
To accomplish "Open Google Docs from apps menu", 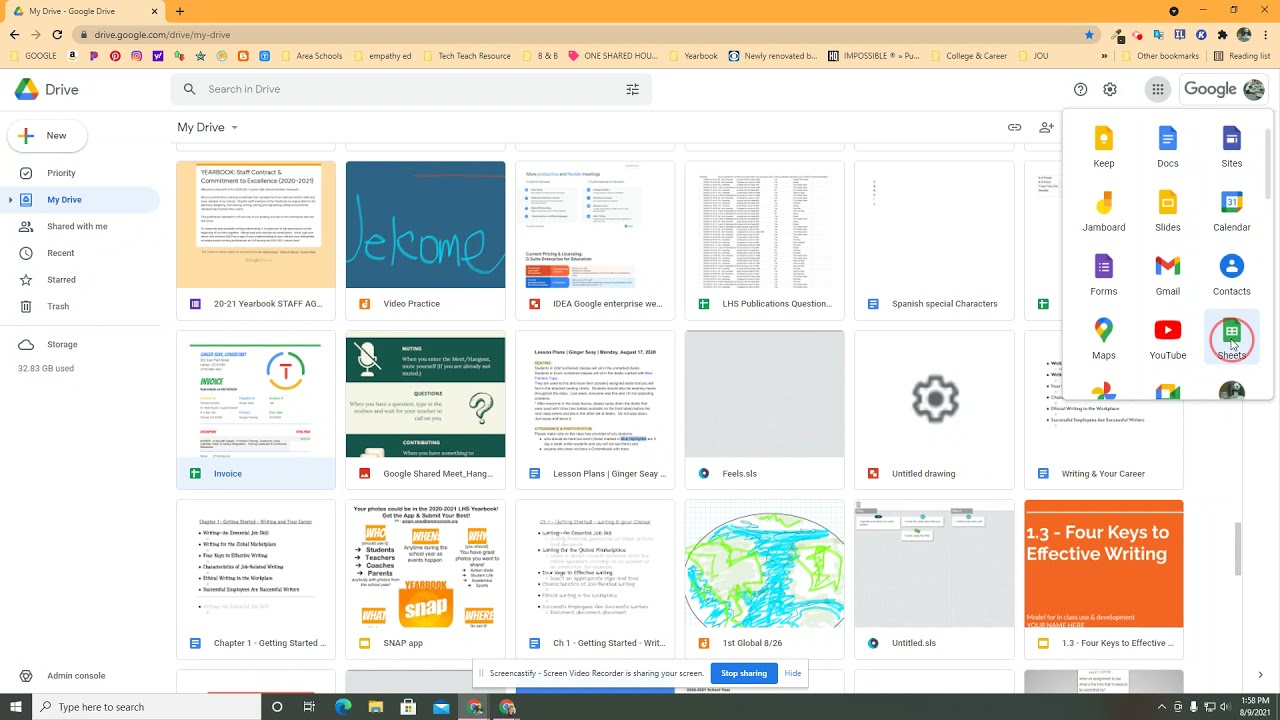I will (1167, 147).
